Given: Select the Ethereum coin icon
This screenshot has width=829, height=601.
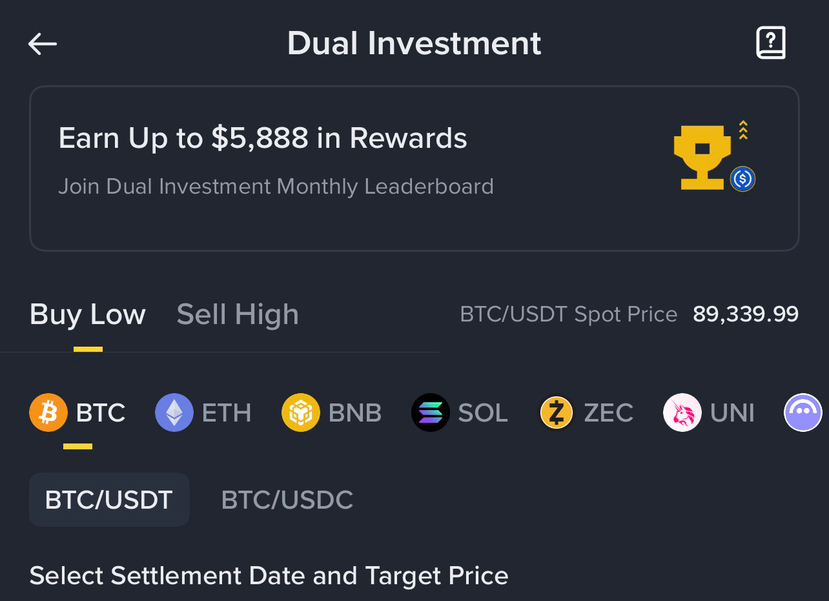Looking at the screenshot, I should click(174, 412).
